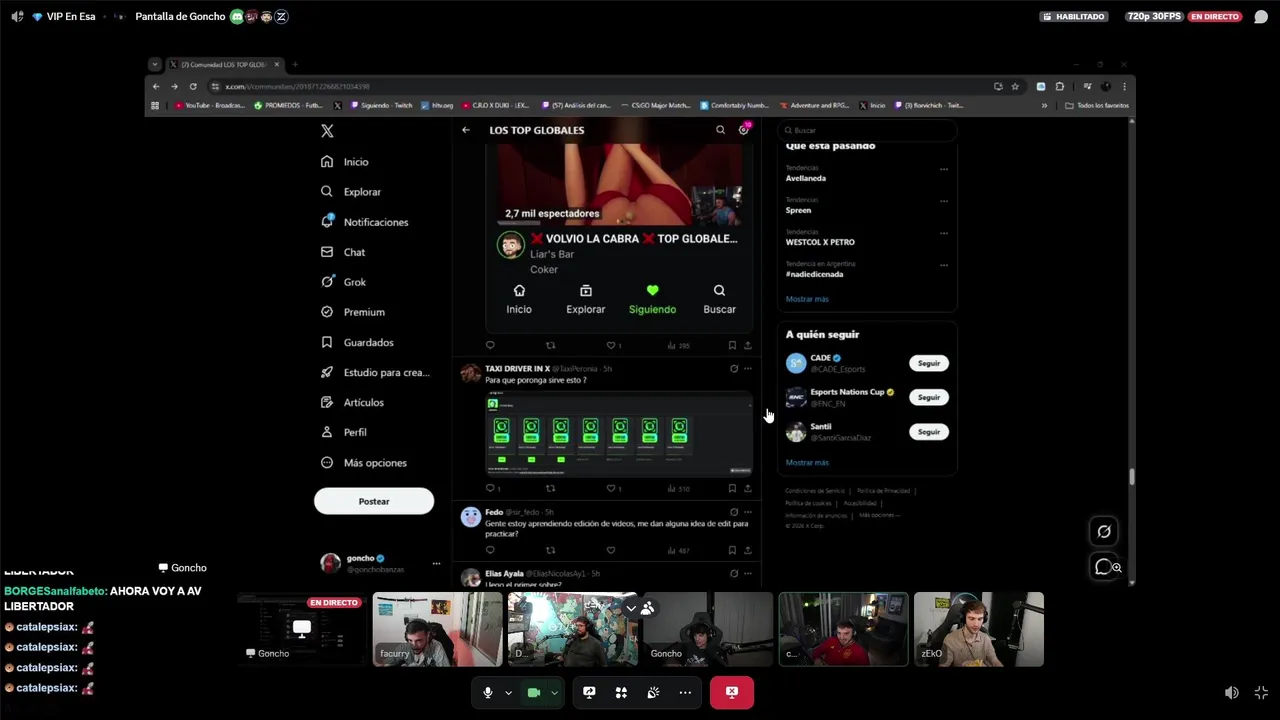Viewport: 1280px width, 720px height.
Task: Exit fullscreen via bottom-right arrows icon
Action: [x=1261, y=692]
